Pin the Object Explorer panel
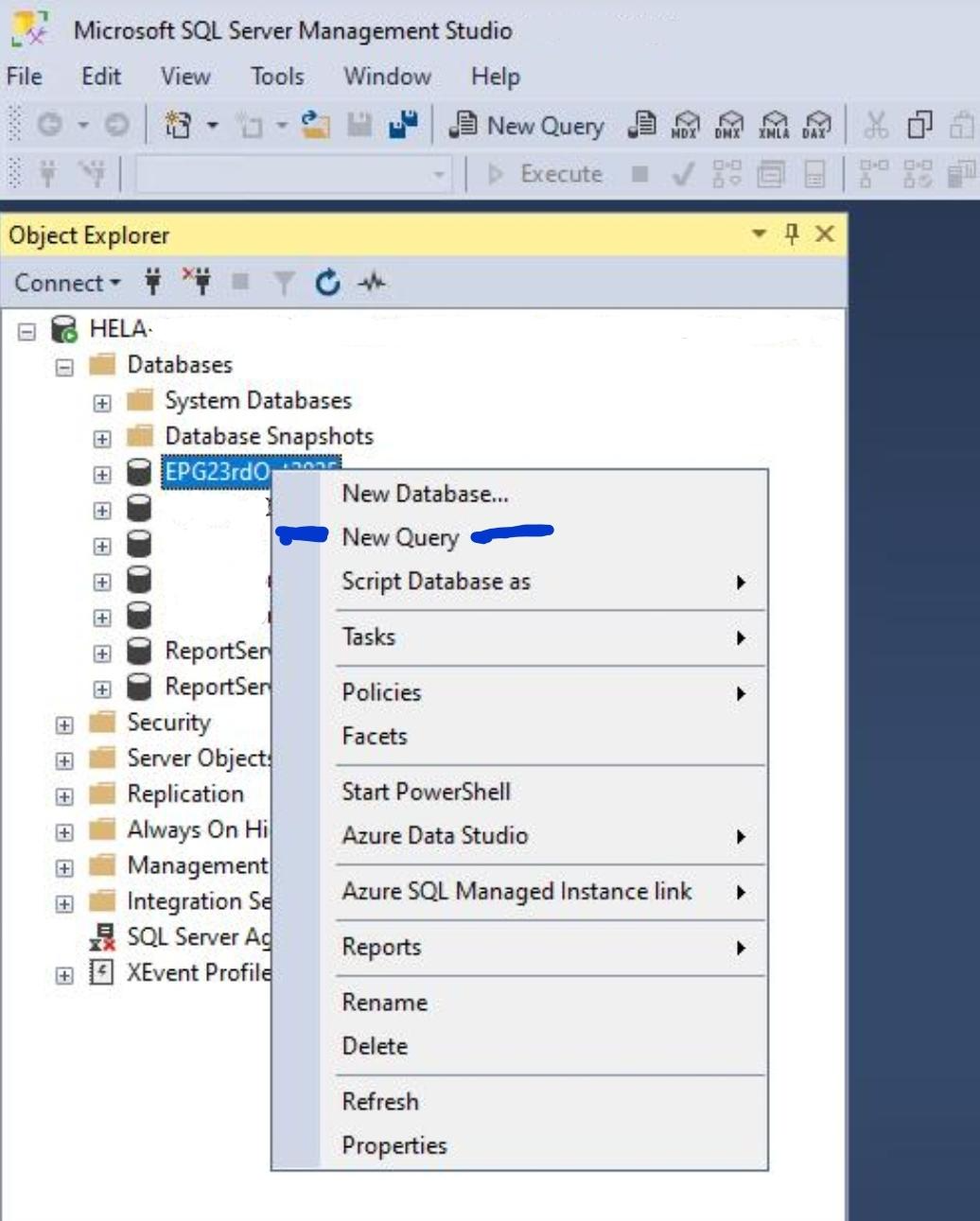 [792, 234]
